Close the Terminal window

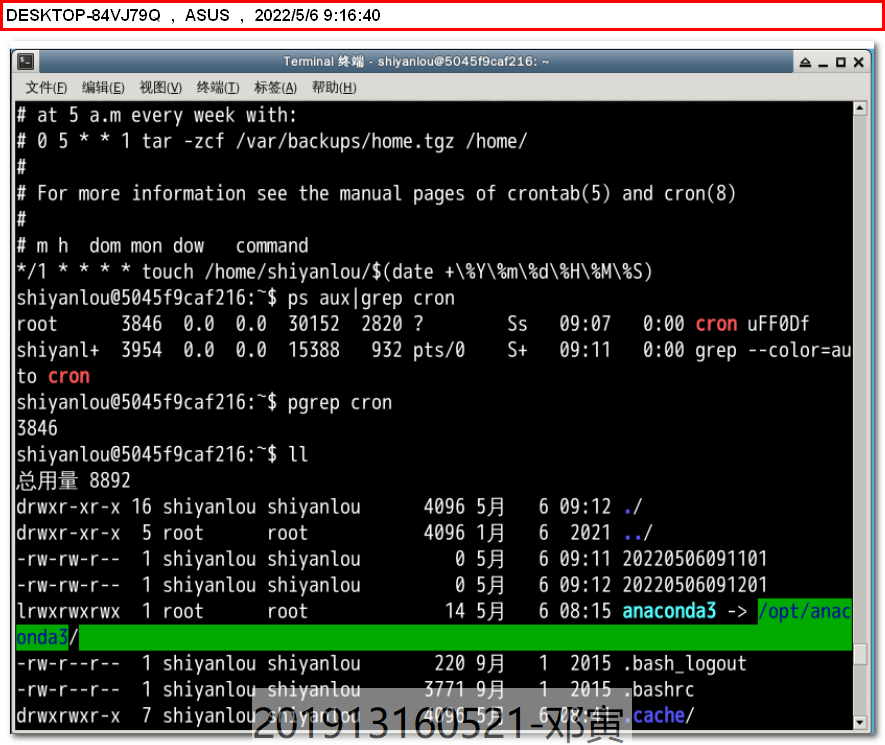(x=859, y=62)
